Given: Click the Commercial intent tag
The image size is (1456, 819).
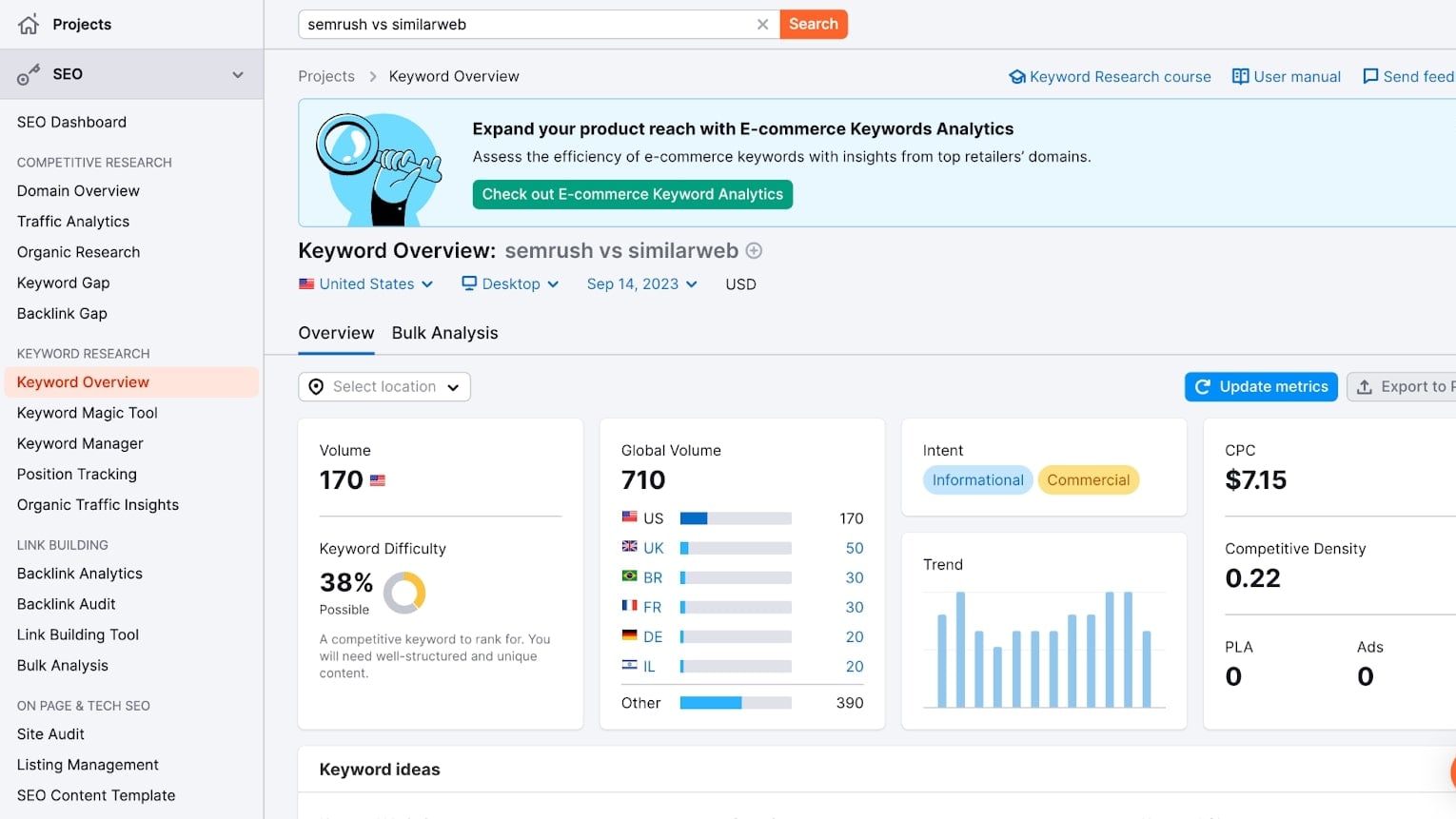Looking at the screenshot, I should [1089, 480].
